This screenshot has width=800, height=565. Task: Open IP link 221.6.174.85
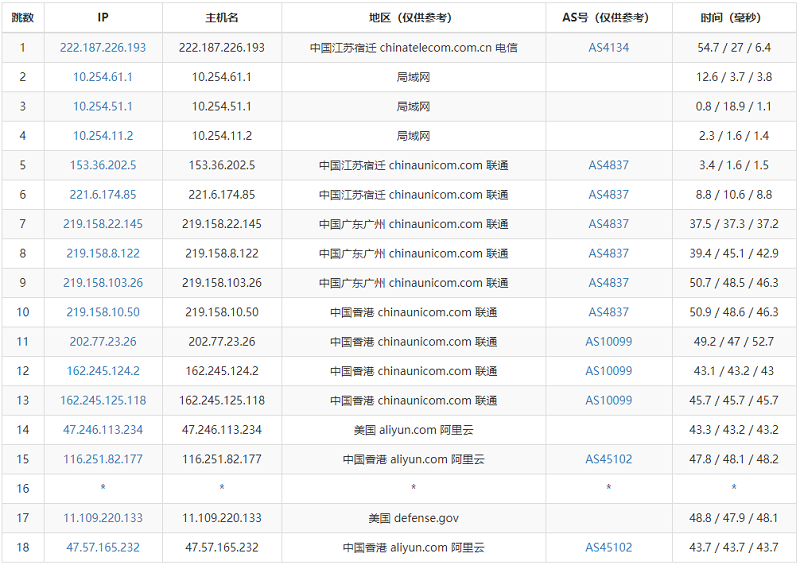(103, 194)
